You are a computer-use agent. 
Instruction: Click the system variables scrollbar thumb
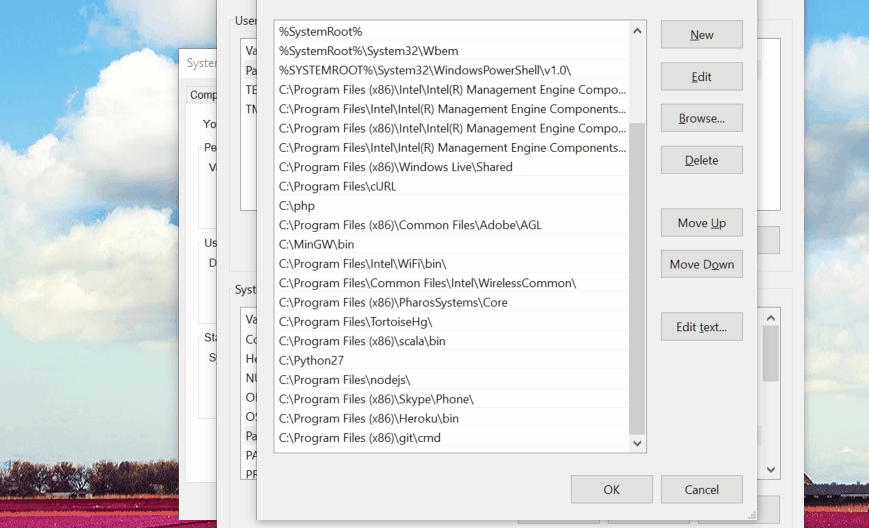click(x=771, y=353)
